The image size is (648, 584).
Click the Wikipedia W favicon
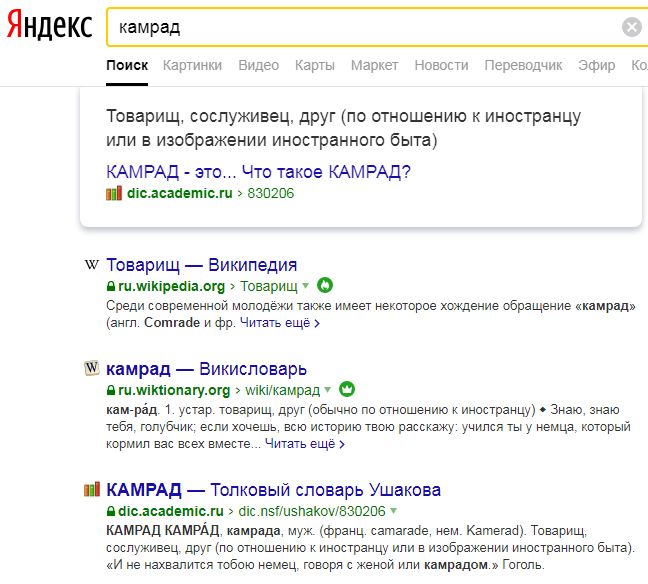point(92,264)
